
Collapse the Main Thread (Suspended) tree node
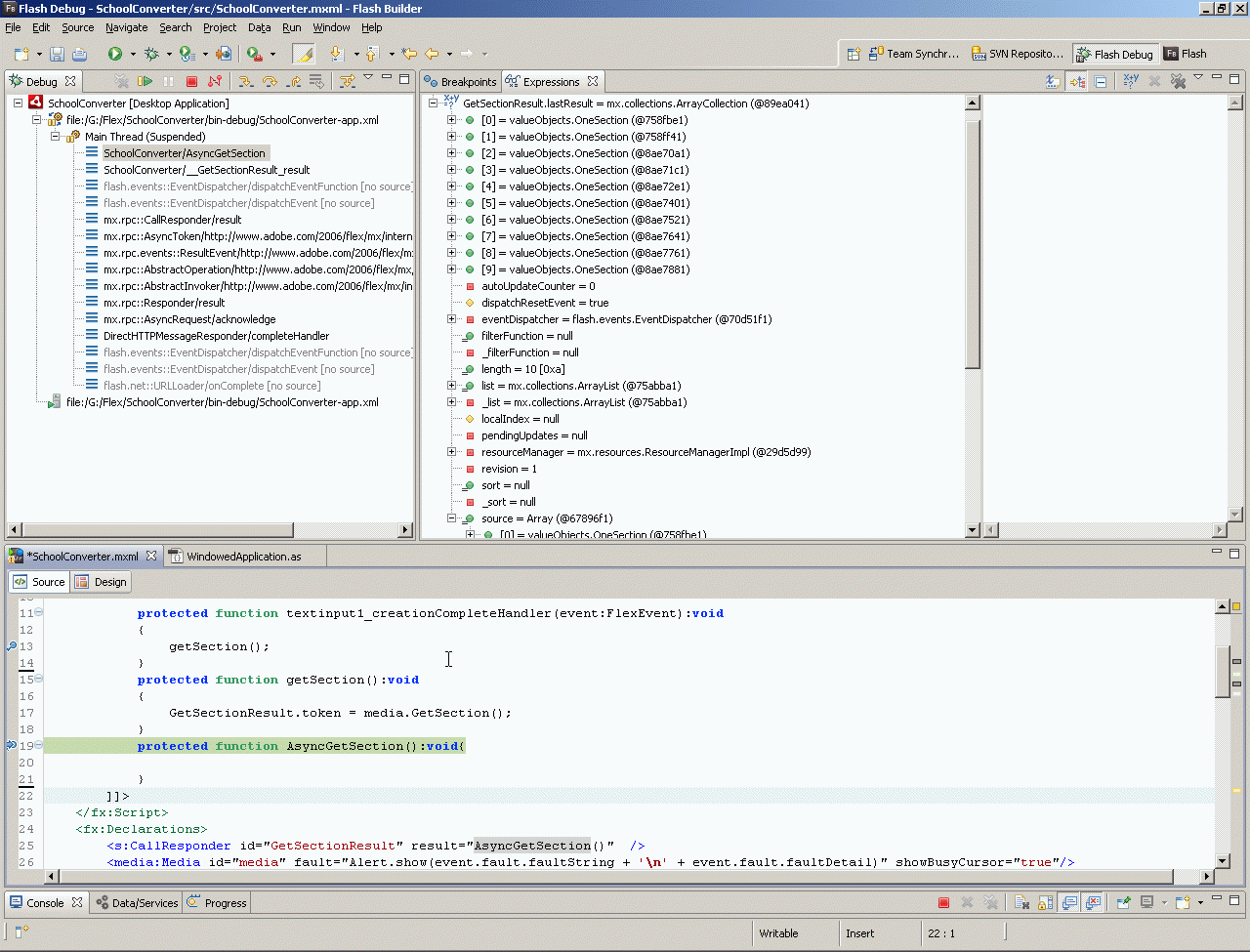tap(56, 137)
